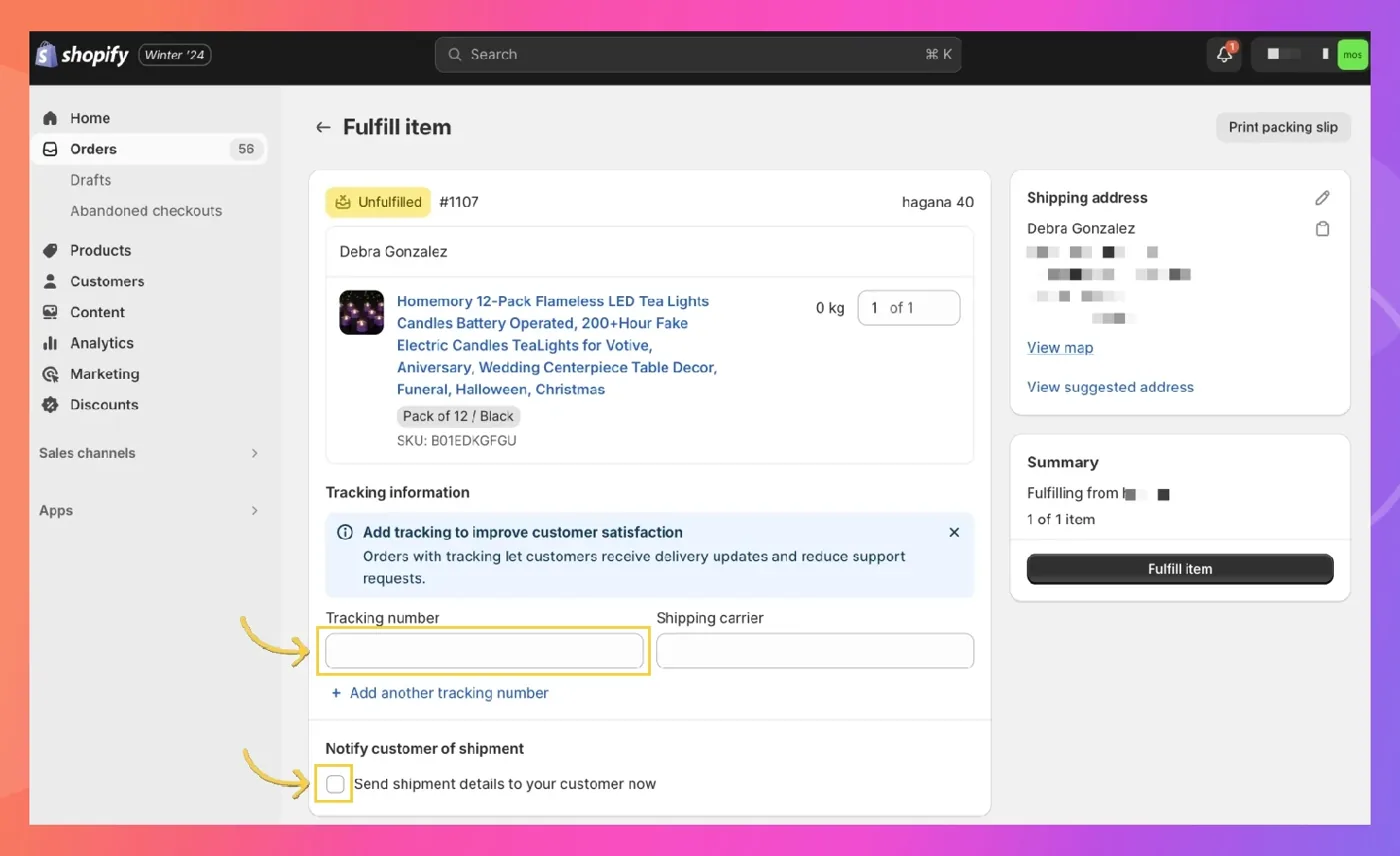The image size is (1400, 856).
Task: Check Send shipment details to customer
Action: coord(336,784)
